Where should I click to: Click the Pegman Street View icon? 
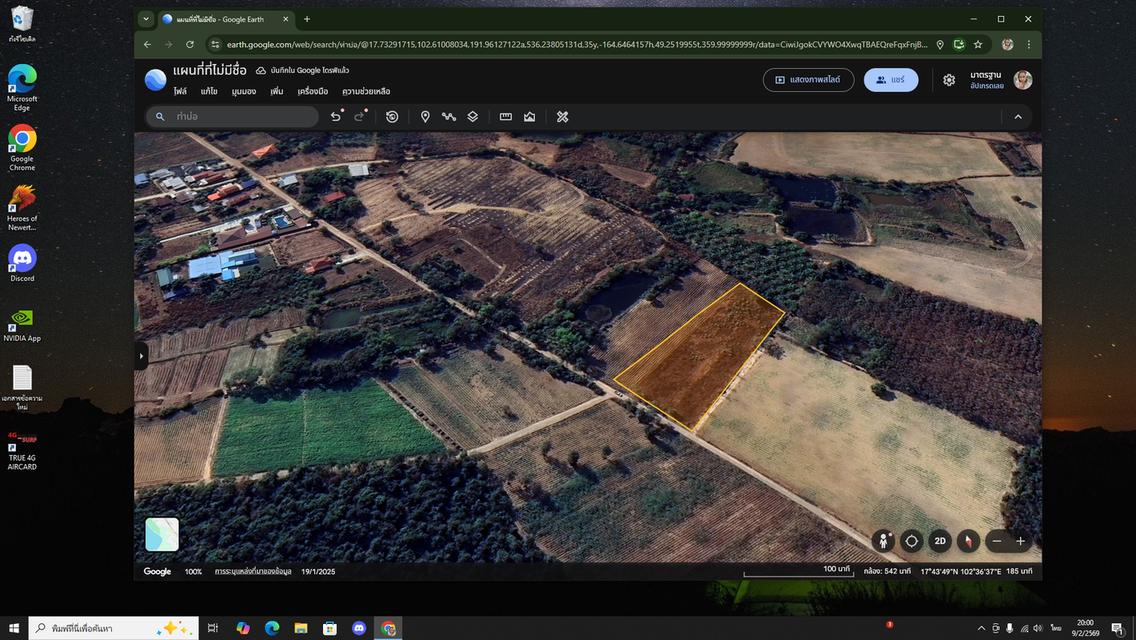pyautogui.click(x=883, y=541)
